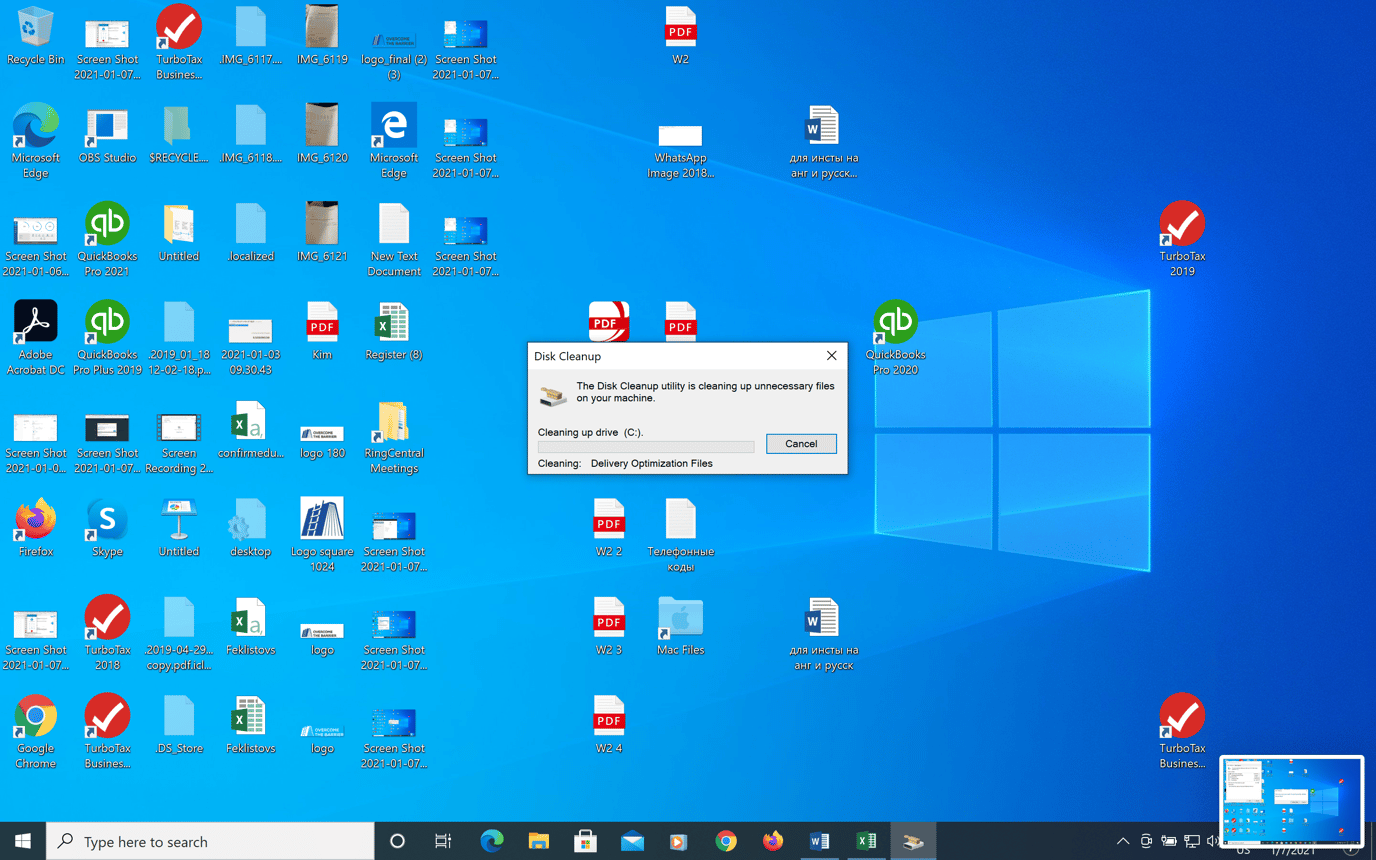Click the Disk Cleanup progress bar
The width and height of the screenshot is (1376, 860).
[x=645, y=446]
